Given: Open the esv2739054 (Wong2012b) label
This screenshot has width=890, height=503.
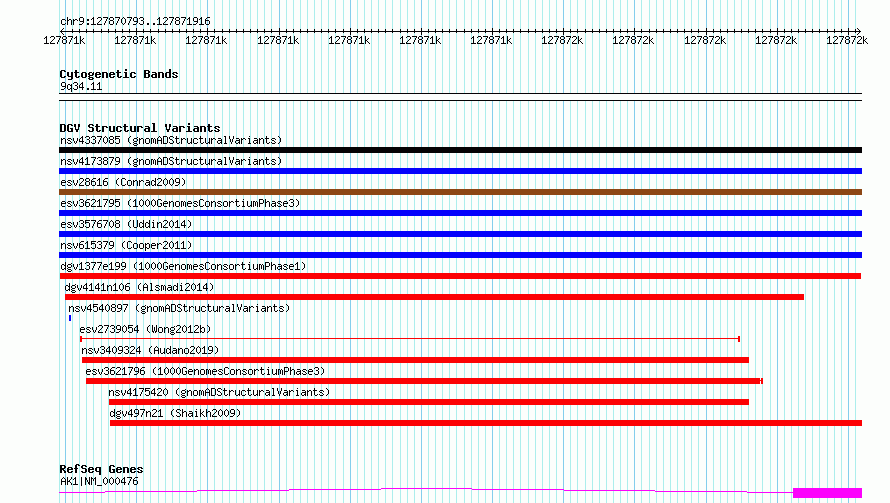Looking at the screenshot, I should click(145, 329).
